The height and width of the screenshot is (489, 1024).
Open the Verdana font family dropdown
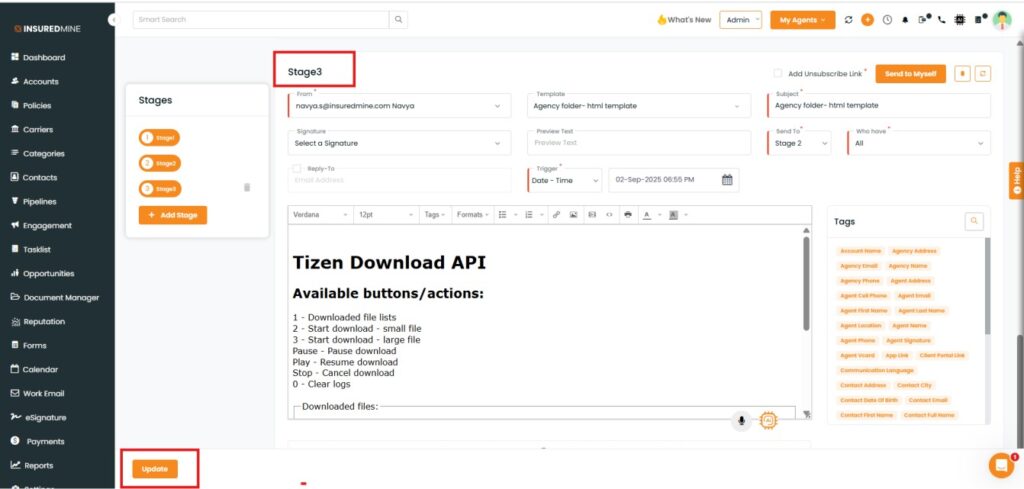click(x=320, y=215)
